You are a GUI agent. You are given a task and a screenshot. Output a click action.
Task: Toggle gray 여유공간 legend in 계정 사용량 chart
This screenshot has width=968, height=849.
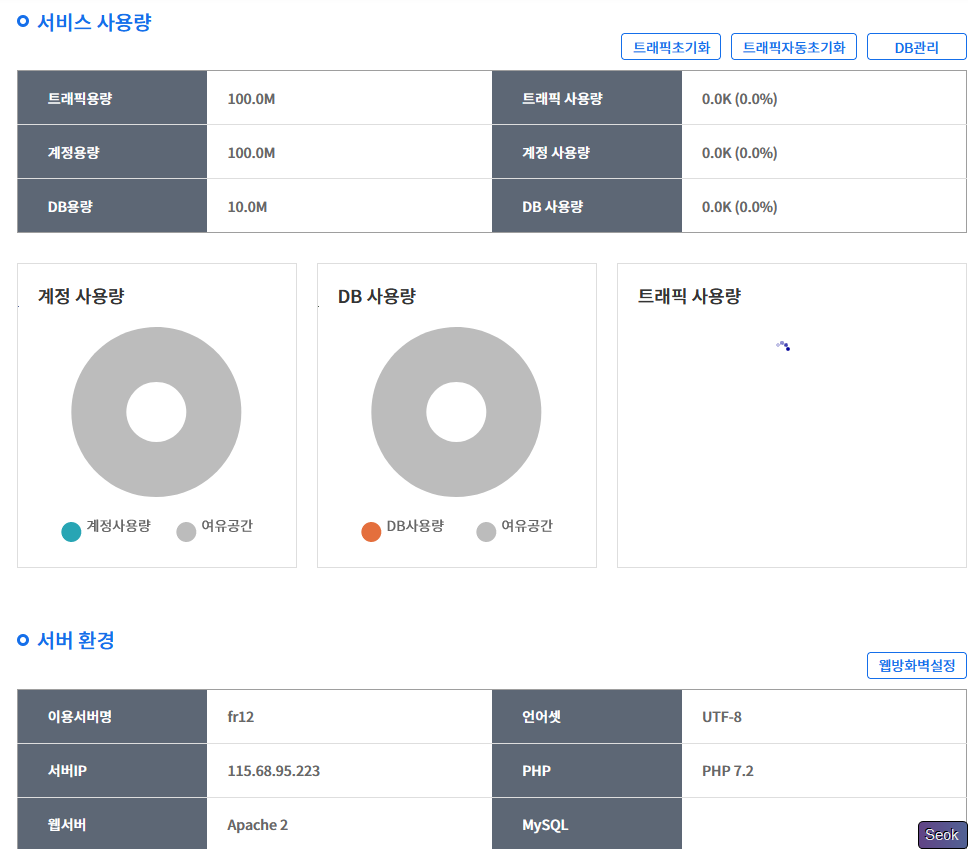(x=186, y=532)
